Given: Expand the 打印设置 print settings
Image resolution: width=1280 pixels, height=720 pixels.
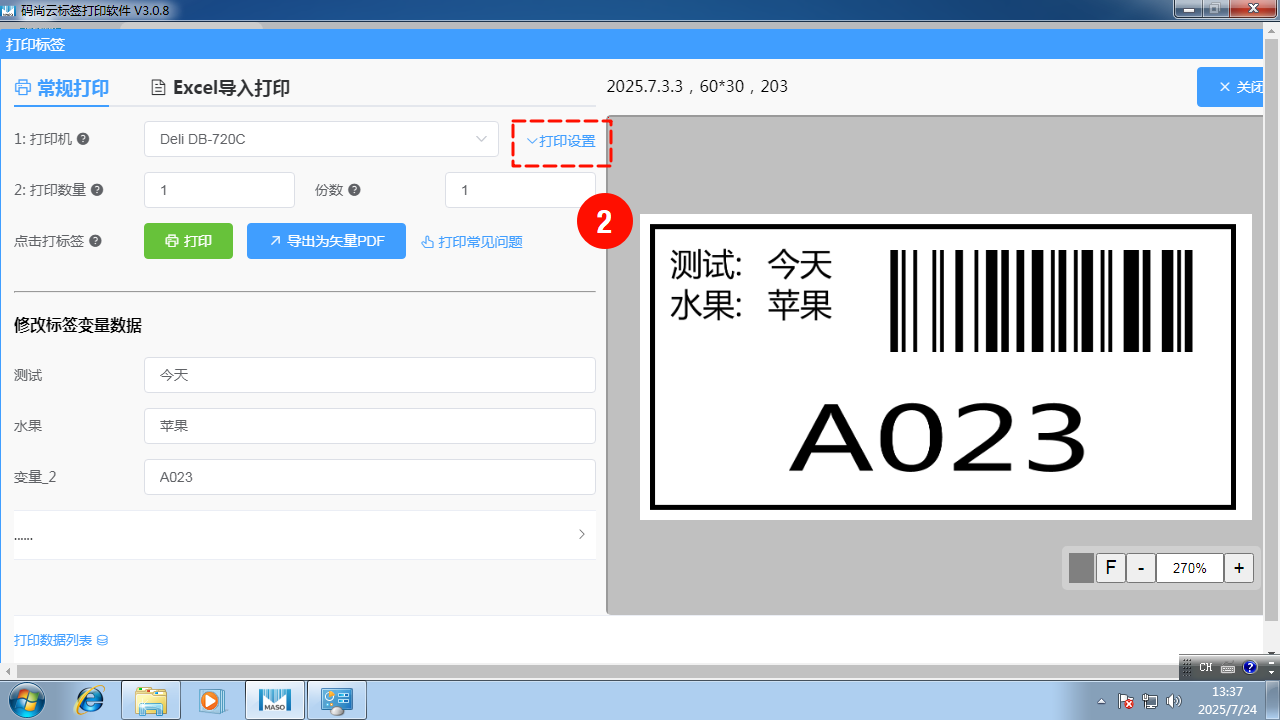Looking at the screenshot, I should [x=561, y=141].
